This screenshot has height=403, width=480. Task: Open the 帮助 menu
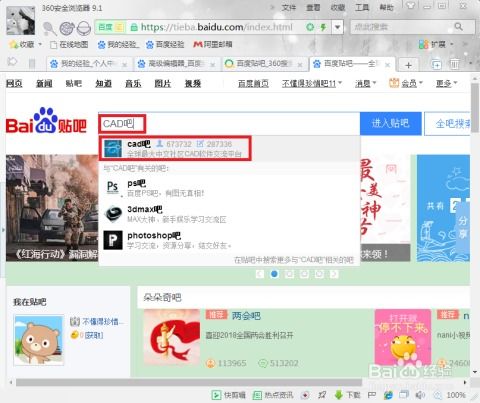pos(386,7)
